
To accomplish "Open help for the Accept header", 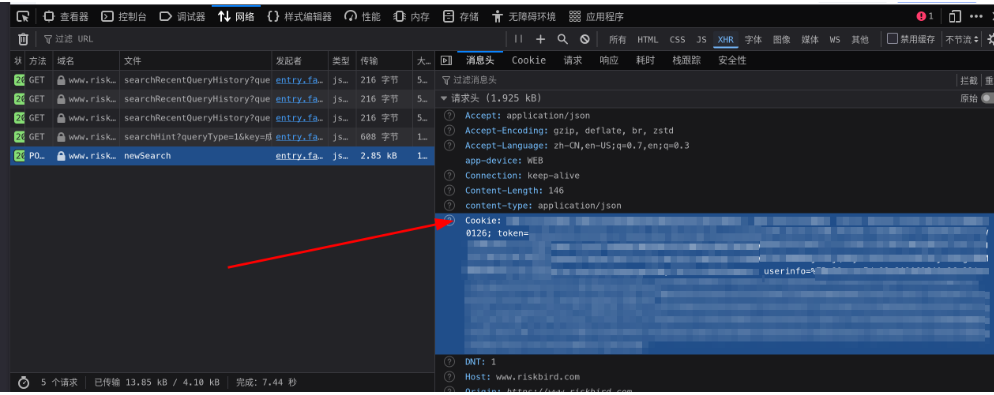I will [449, 115].
